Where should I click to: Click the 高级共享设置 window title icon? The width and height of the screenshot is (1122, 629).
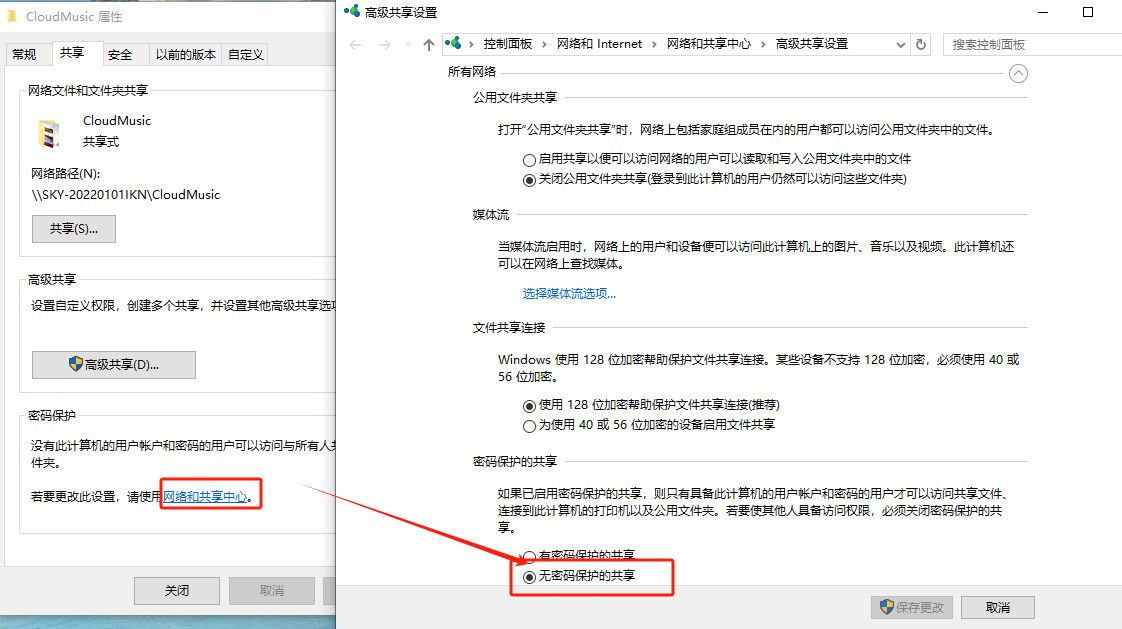[x=351, y=11]
